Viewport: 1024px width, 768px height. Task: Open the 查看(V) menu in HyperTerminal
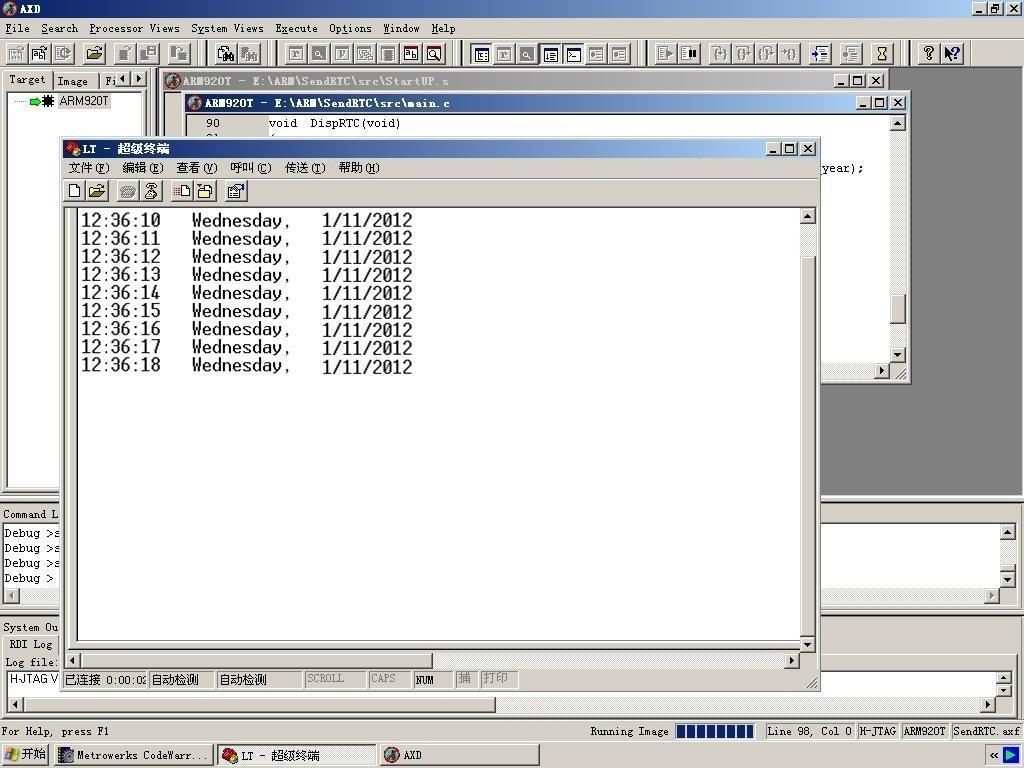tap(197, 168)
